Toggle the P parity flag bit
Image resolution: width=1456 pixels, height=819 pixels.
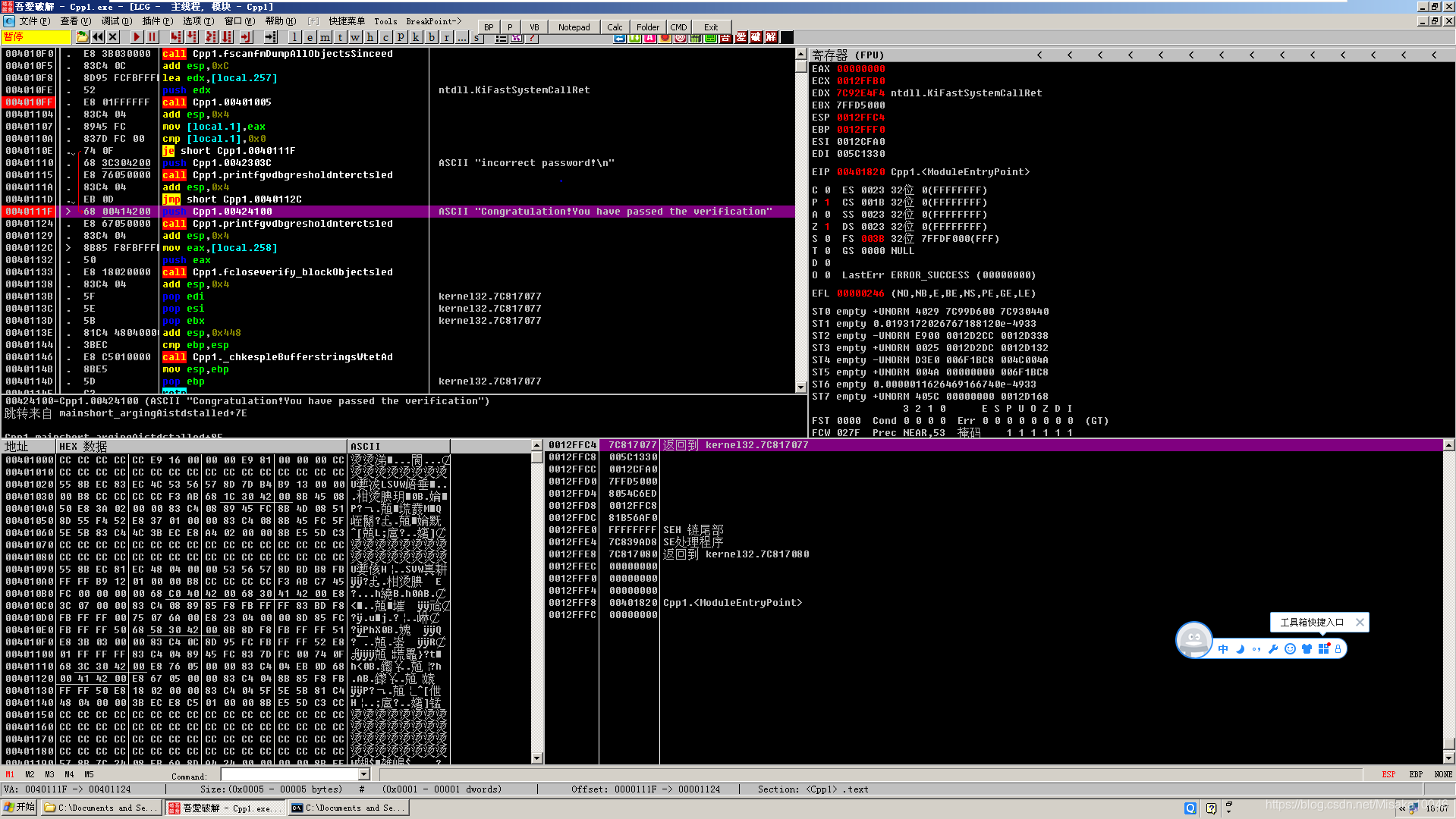(828, 202)
